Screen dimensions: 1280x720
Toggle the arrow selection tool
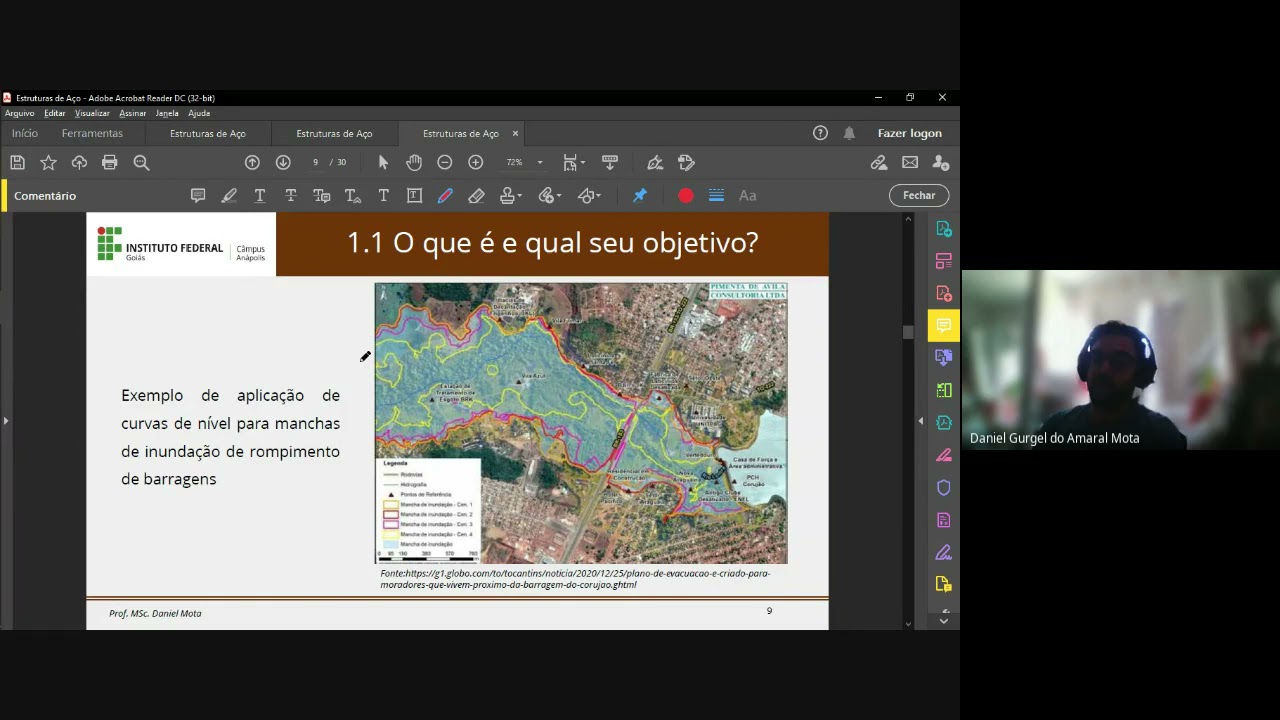383,162
